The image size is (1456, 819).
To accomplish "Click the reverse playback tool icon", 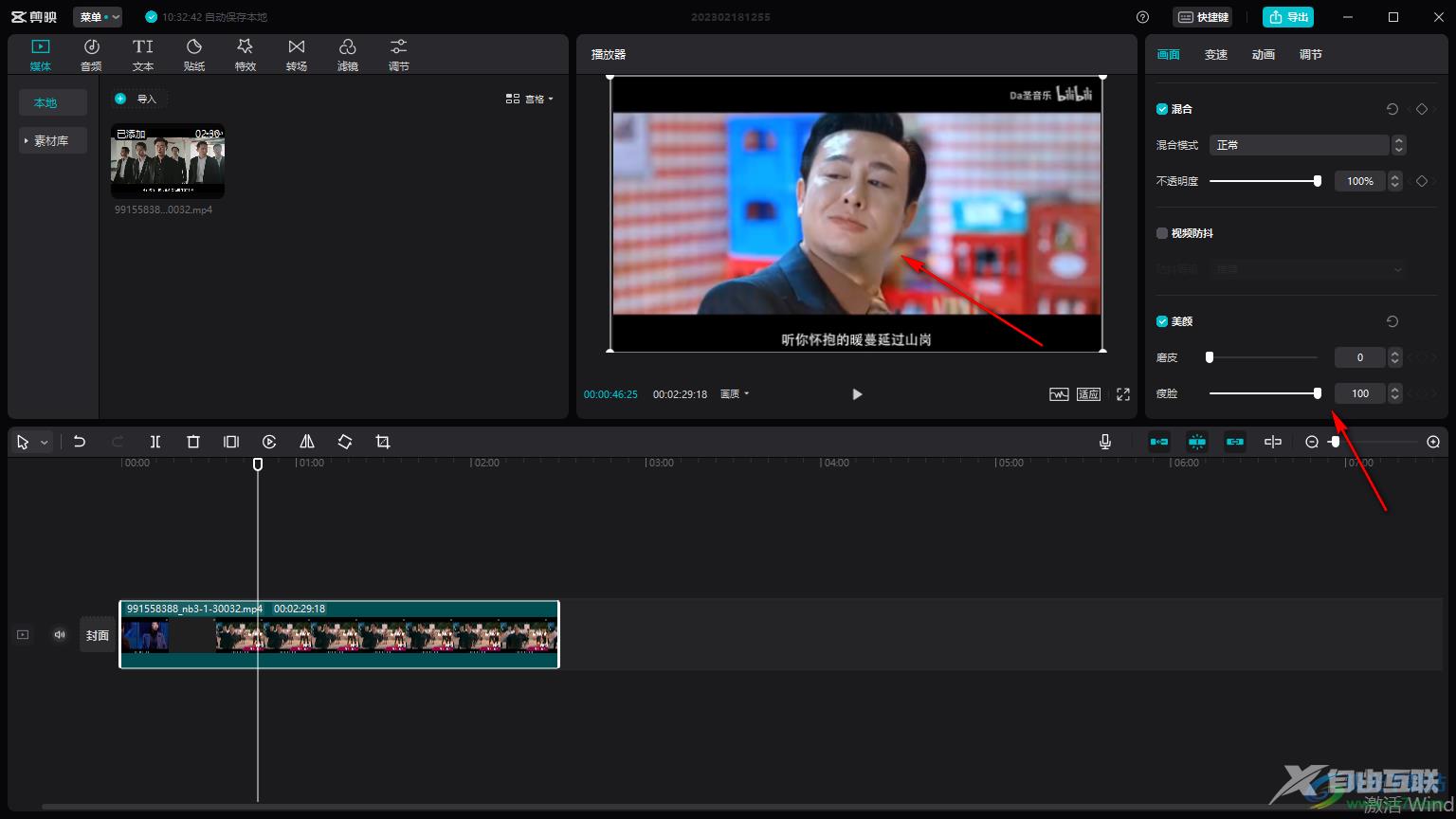I will [269, 442].
